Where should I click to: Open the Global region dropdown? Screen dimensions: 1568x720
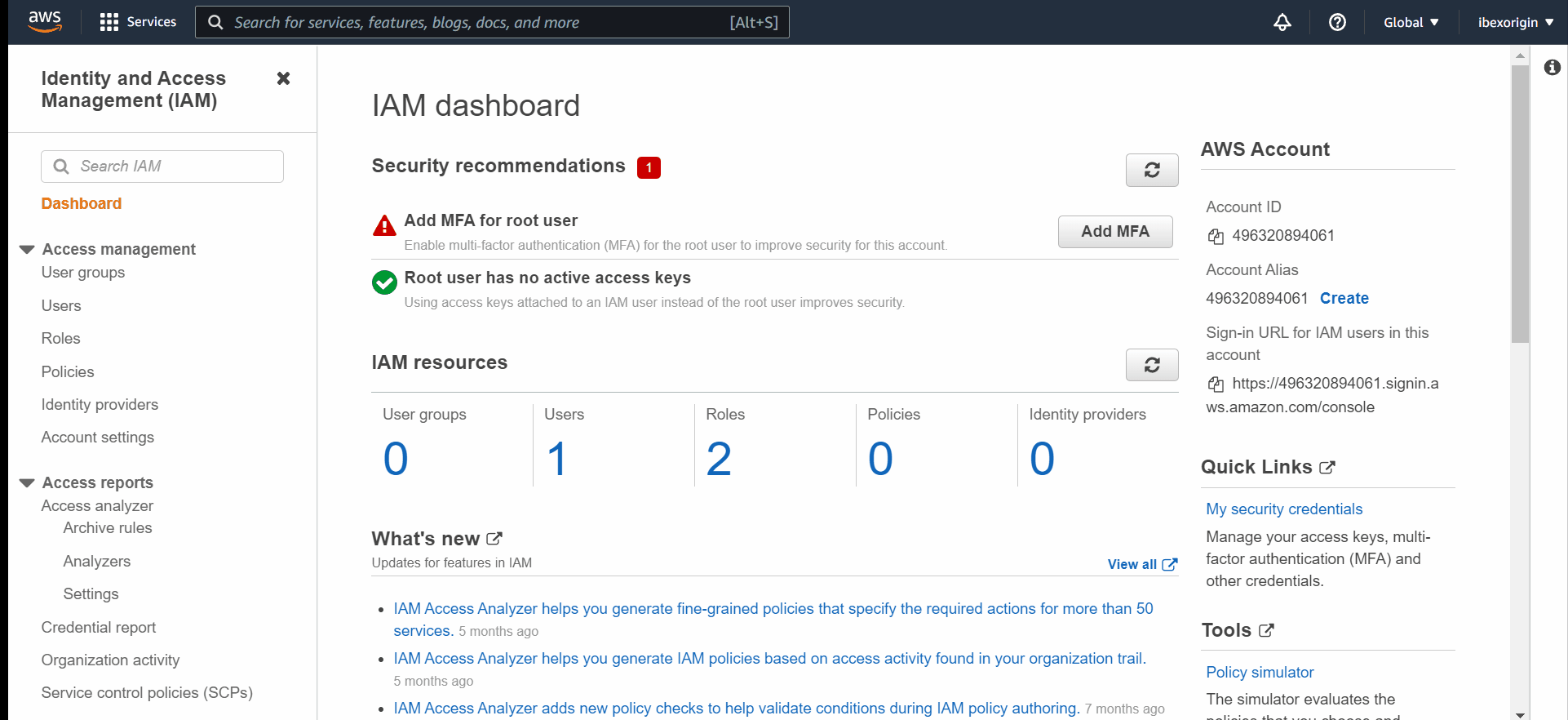pyautogui.click(x=1411, y=22)
